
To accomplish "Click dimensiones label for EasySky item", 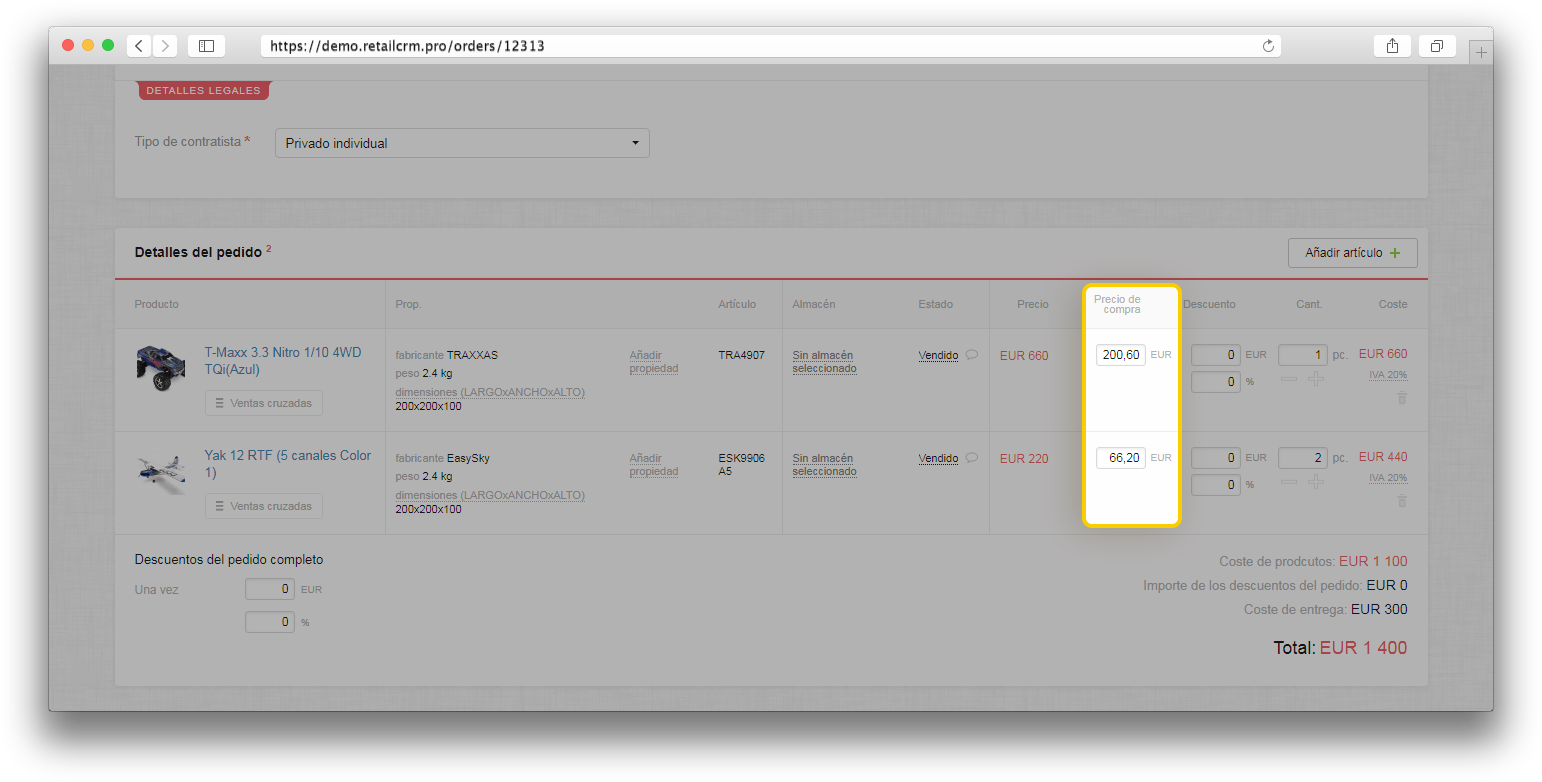I will [490, 495].
